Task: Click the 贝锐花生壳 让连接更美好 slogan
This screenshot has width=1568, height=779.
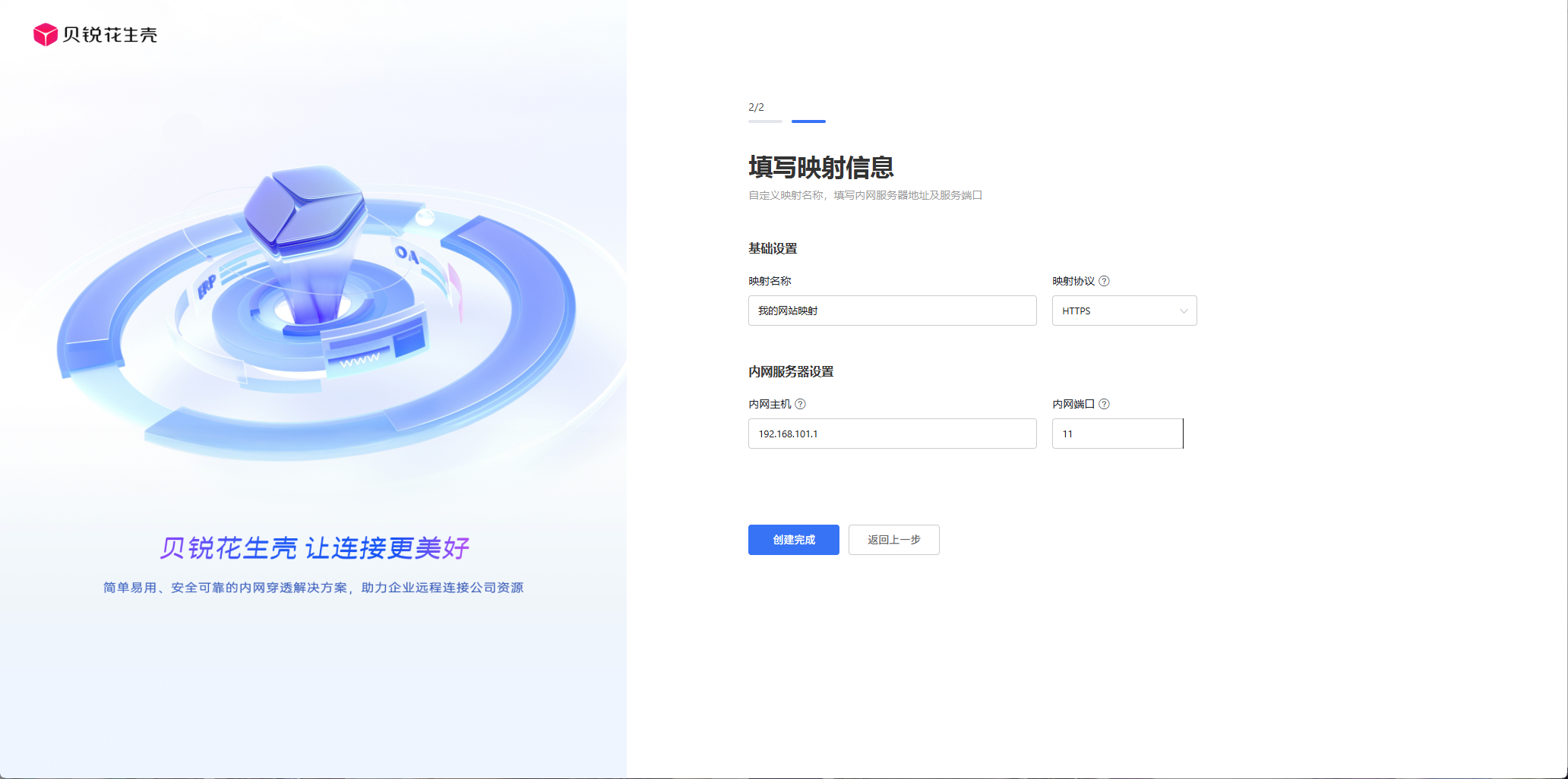Action: tap(315, 547)
